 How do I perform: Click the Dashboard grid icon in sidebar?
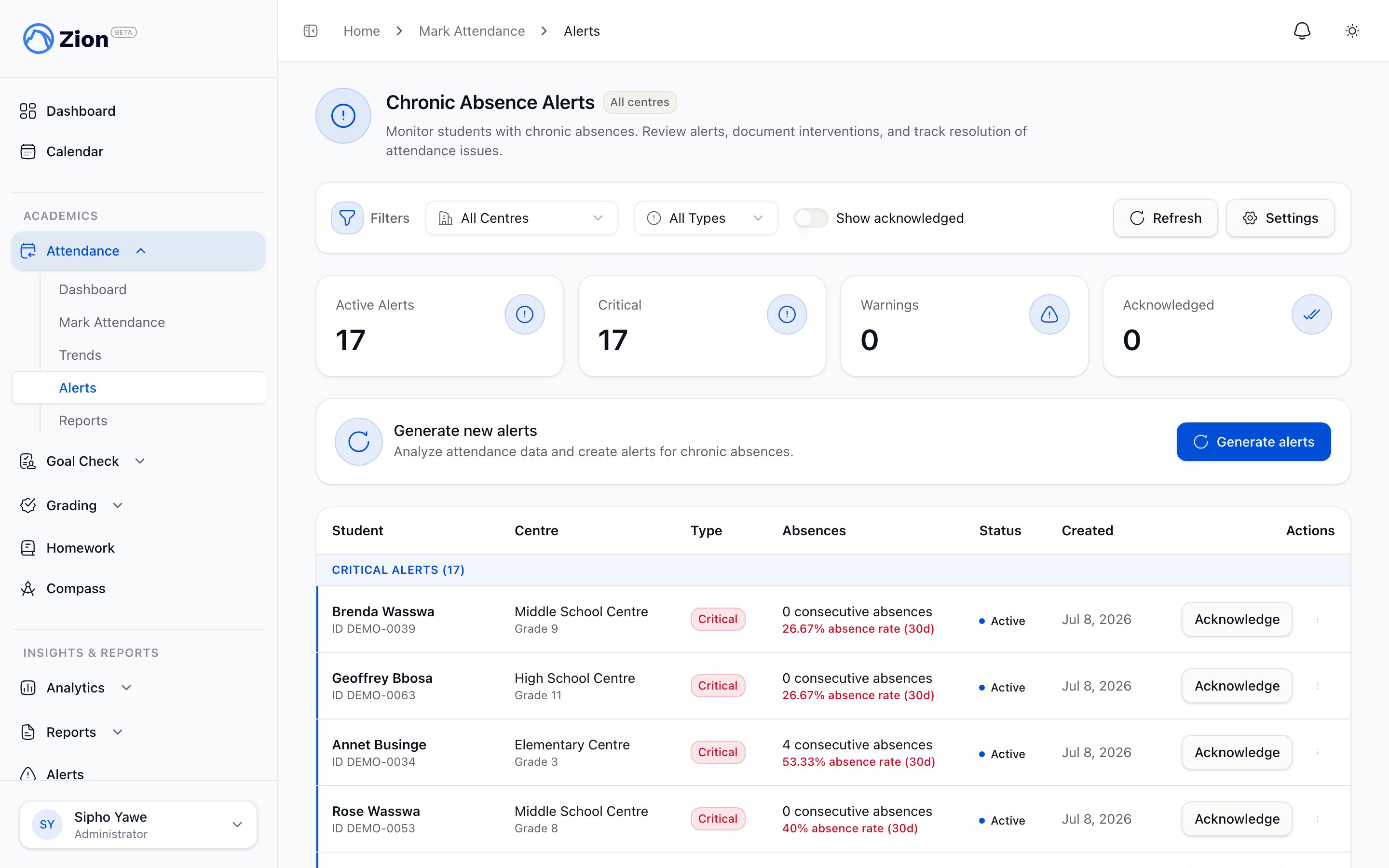tap(28, 111)
